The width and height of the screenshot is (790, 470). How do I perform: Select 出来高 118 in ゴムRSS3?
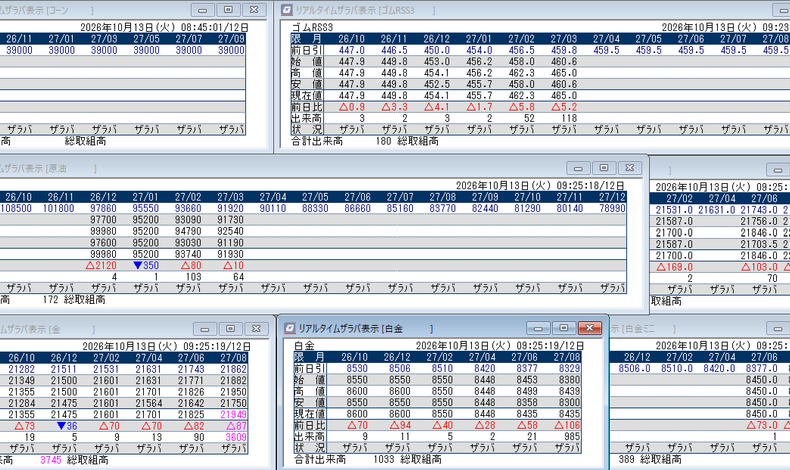click(x=569, y=118)
